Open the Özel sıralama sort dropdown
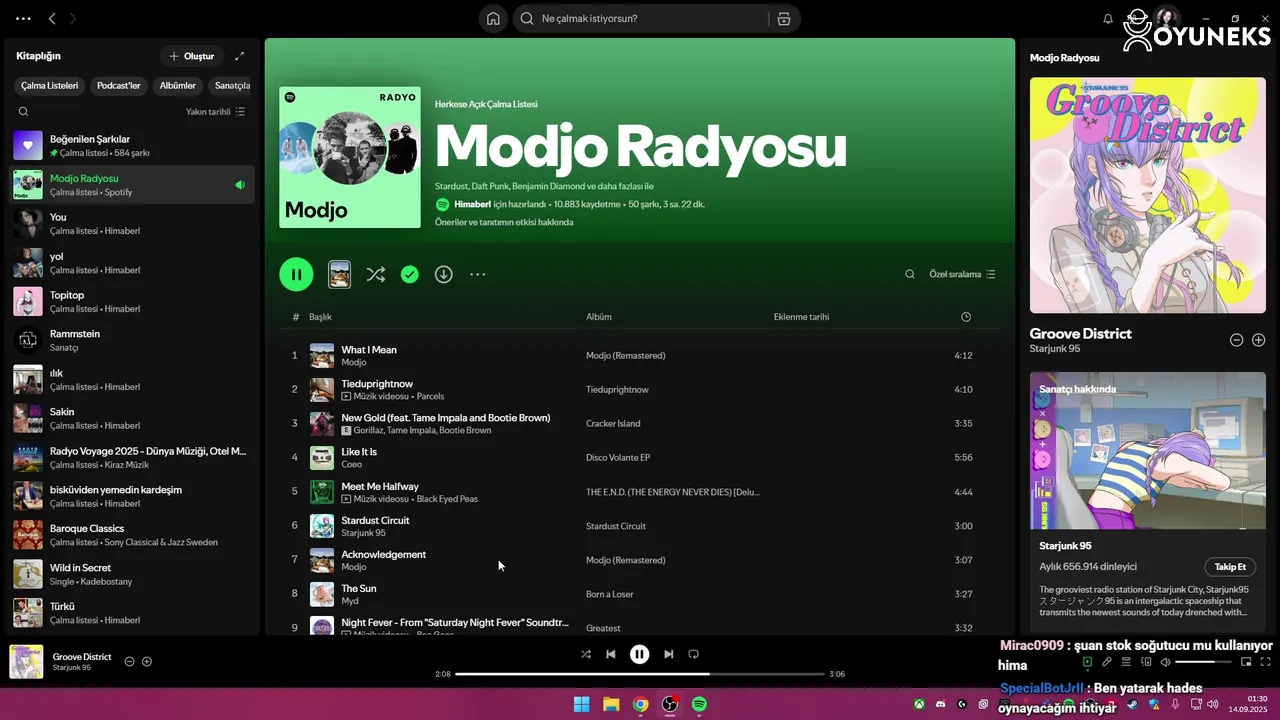 962,274
